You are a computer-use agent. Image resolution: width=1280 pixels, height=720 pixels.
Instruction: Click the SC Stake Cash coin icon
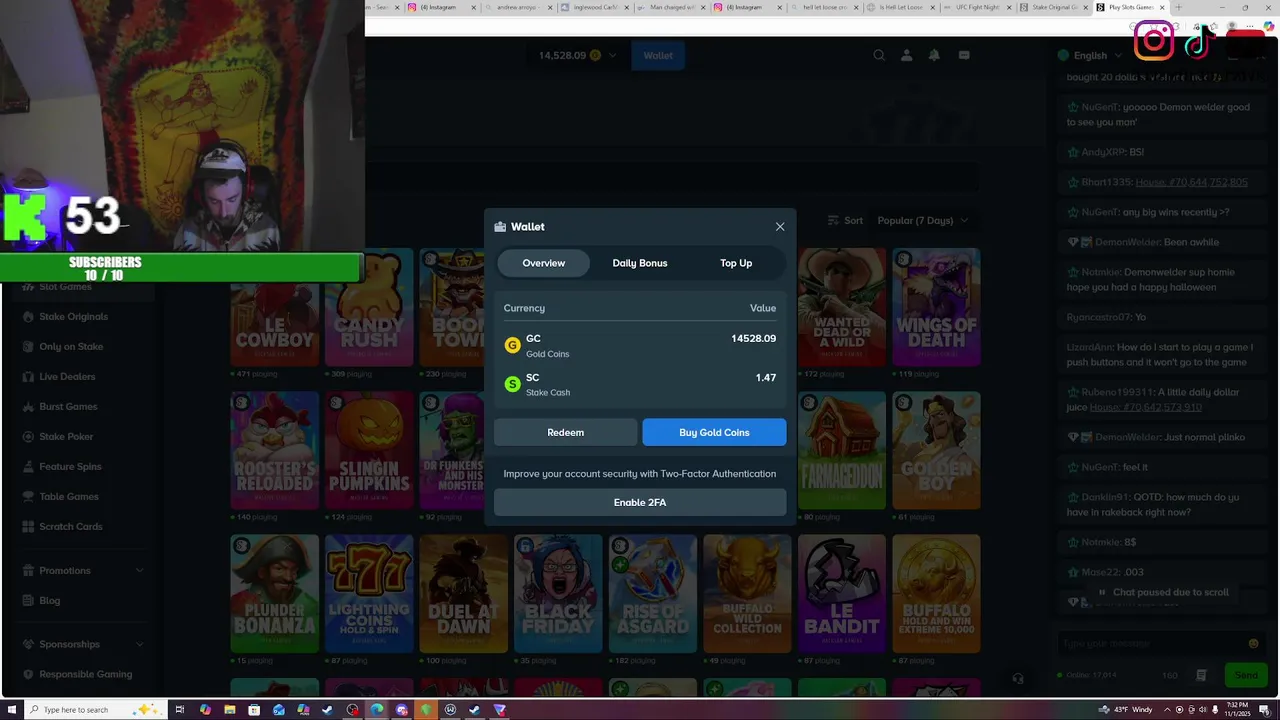[512, 384]
